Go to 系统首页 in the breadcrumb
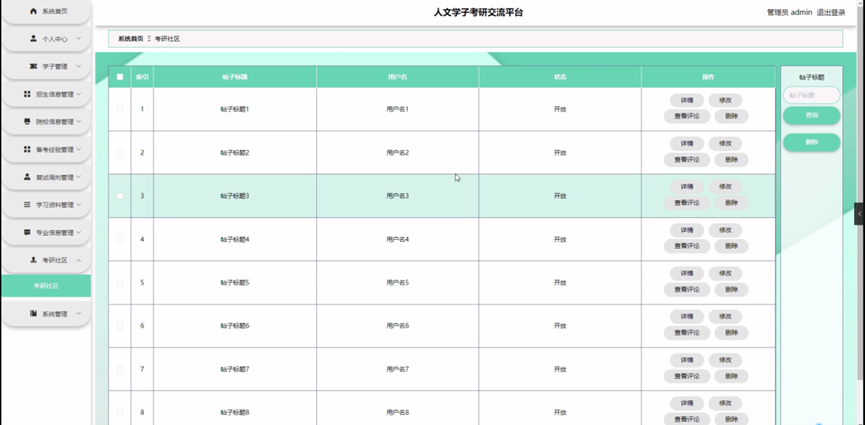 [131, 39]
